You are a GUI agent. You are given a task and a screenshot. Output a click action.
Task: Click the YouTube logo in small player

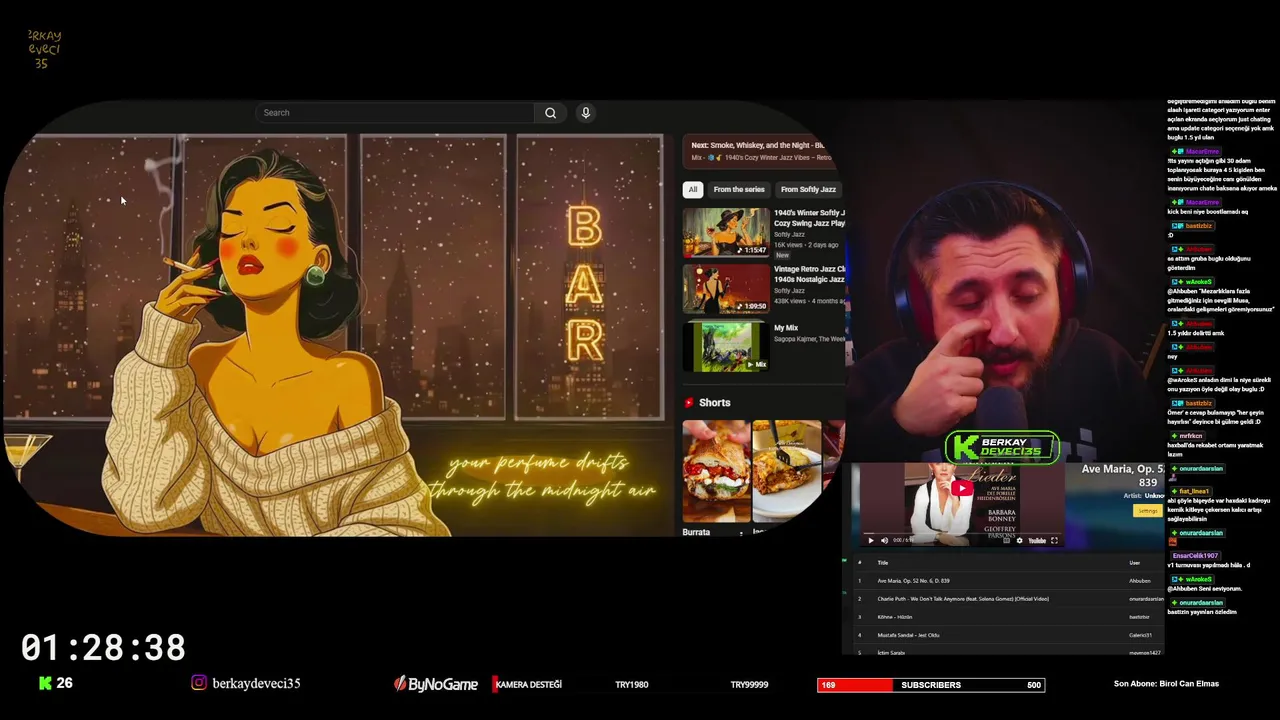tap(1037, 540)
